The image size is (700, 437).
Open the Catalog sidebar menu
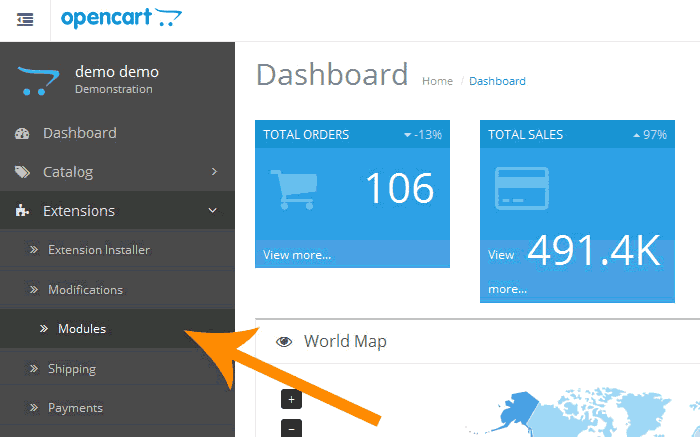click(x=117, y=172)
